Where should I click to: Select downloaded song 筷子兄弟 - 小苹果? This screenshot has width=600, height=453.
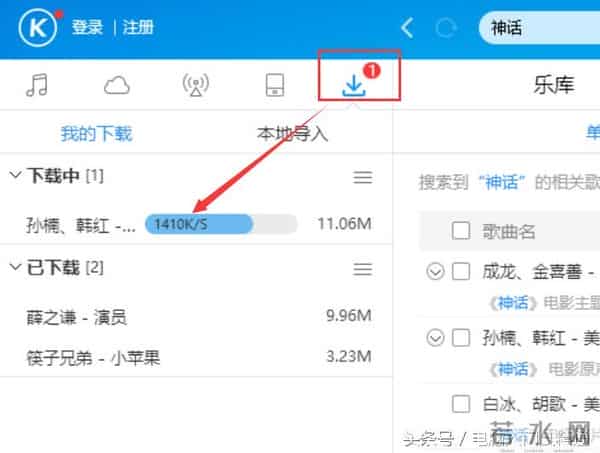(93, 358)
